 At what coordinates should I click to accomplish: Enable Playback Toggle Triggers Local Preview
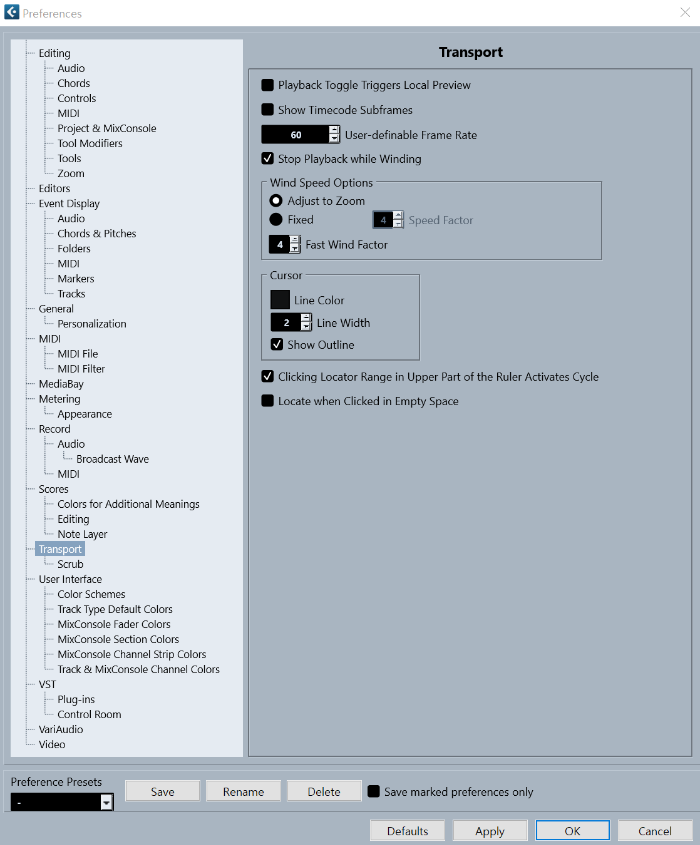[x=267, y=85]
